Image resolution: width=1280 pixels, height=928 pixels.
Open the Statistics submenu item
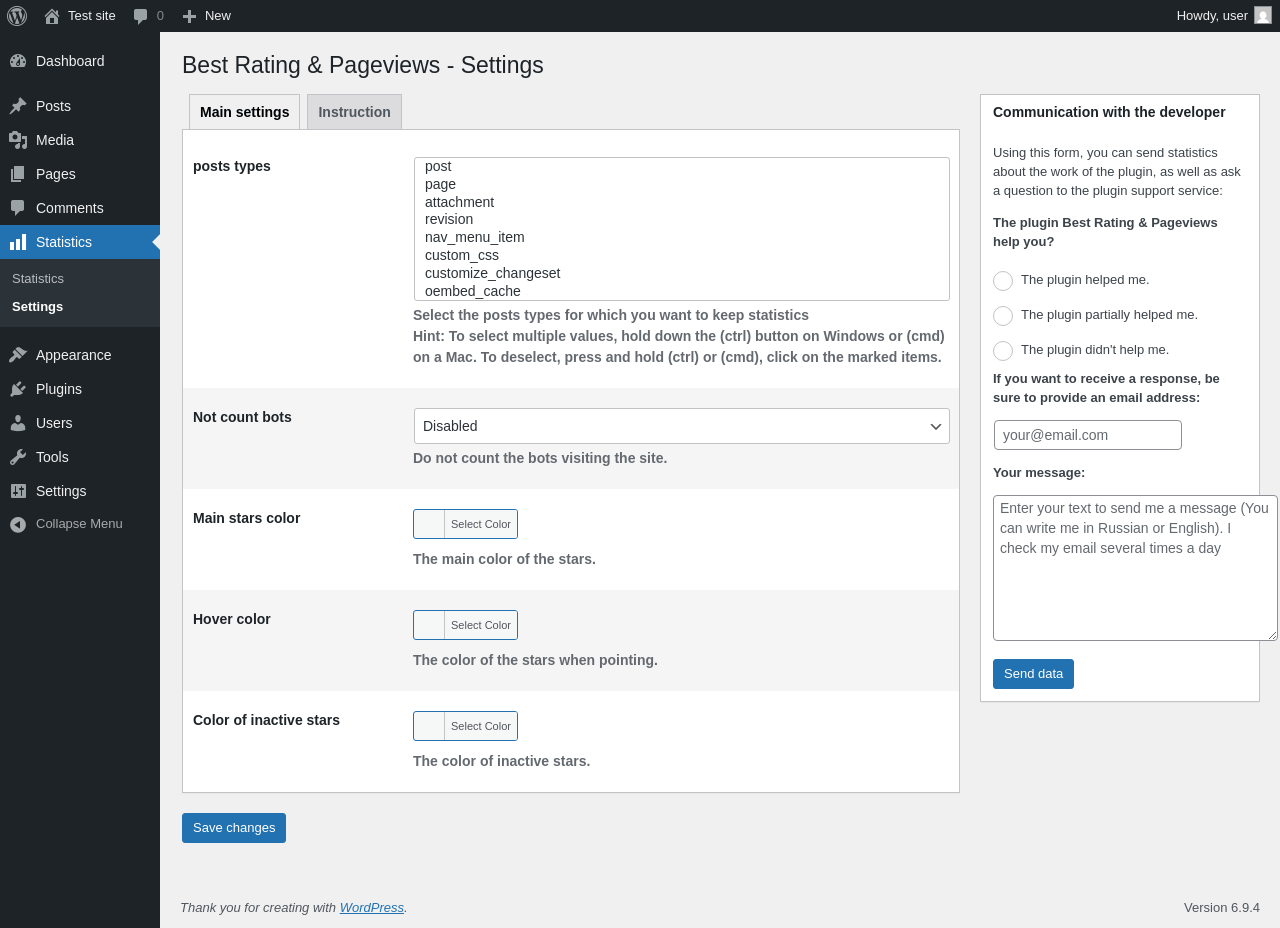(x=38, y=278)
